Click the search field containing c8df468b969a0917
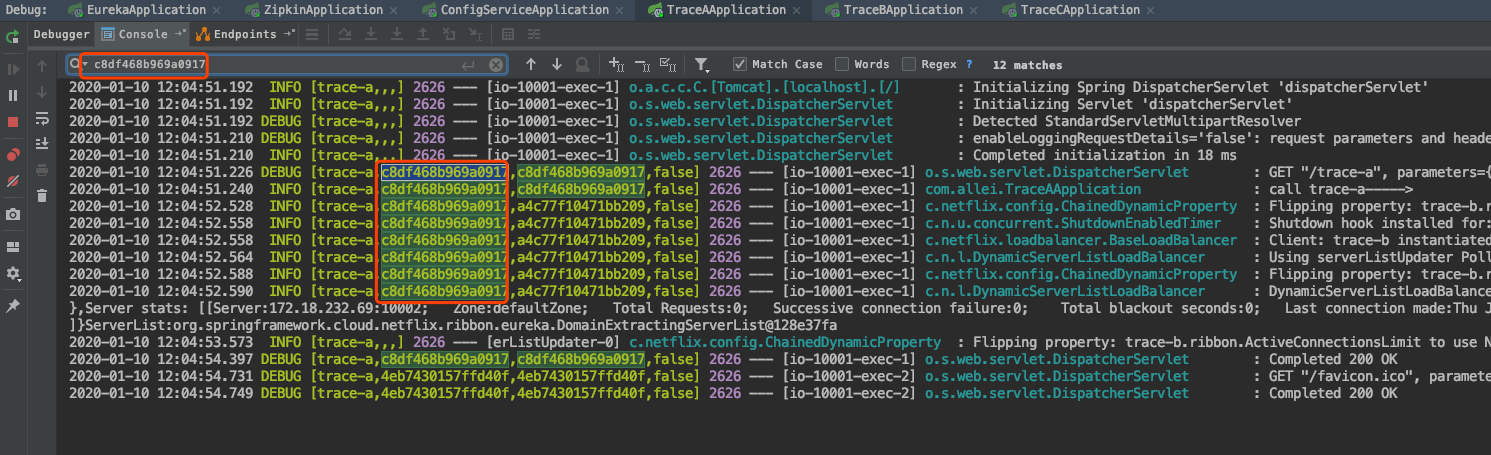1491x455 pixels. [288, 65]
